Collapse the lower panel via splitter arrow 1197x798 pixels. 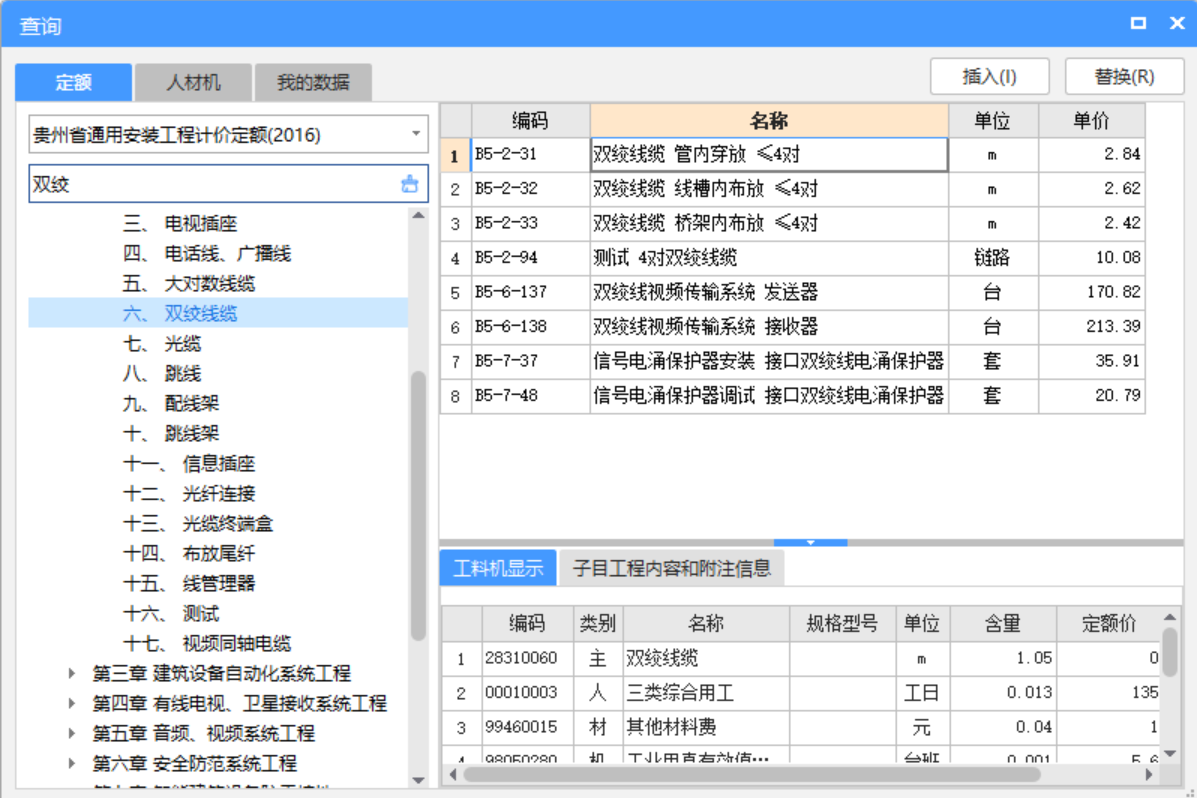point(811,542)
